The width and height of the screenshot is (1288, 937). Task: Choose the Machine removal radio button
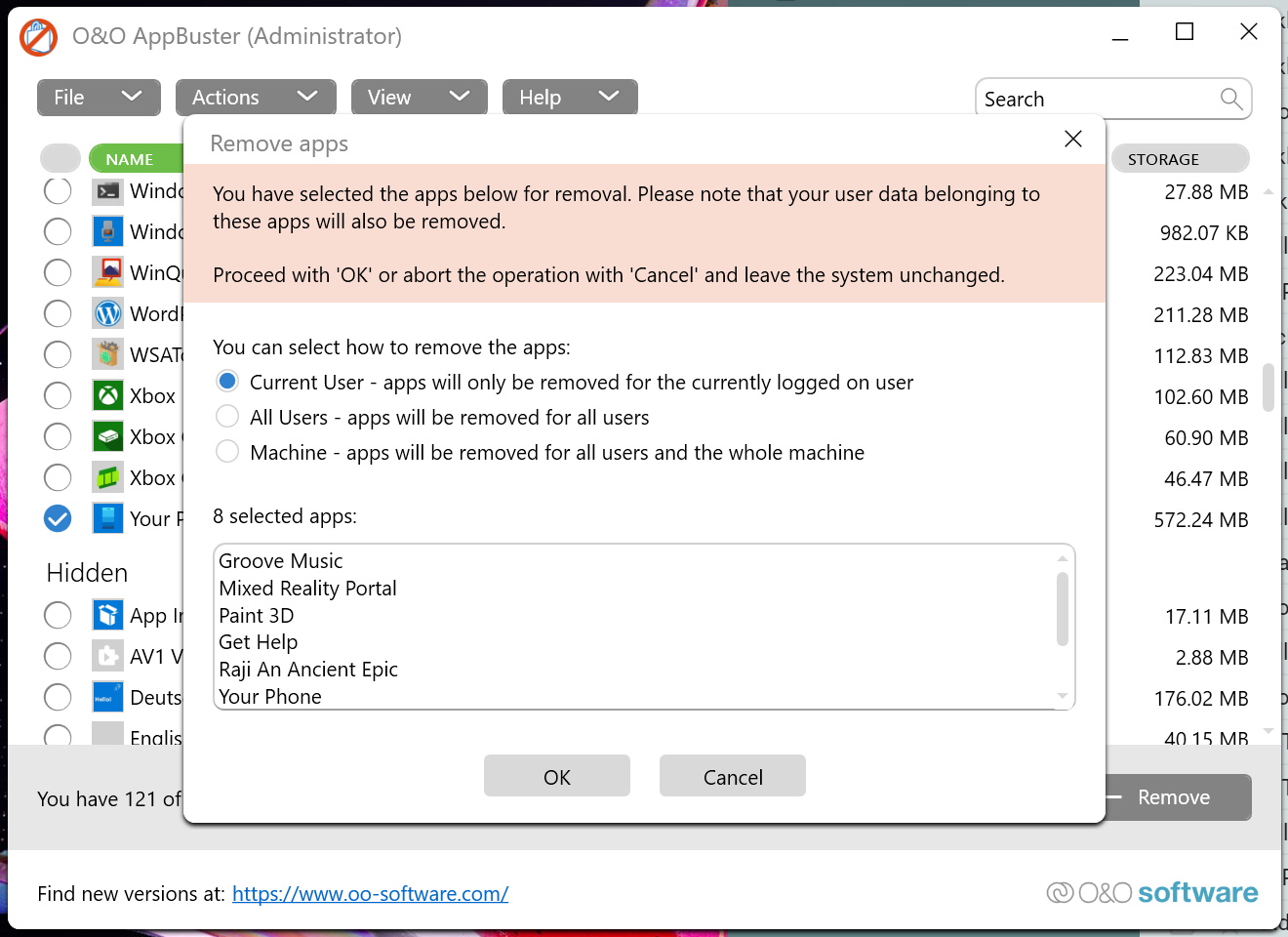coord(227,452)
